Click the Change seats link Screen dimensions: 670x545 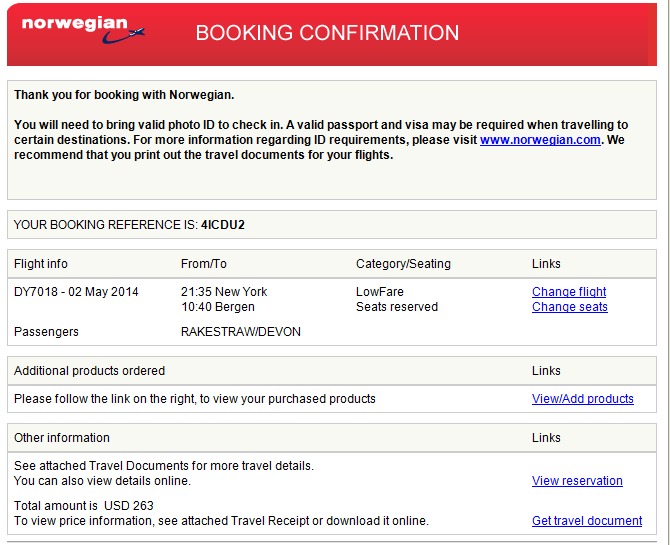click(x=570, y=307)
